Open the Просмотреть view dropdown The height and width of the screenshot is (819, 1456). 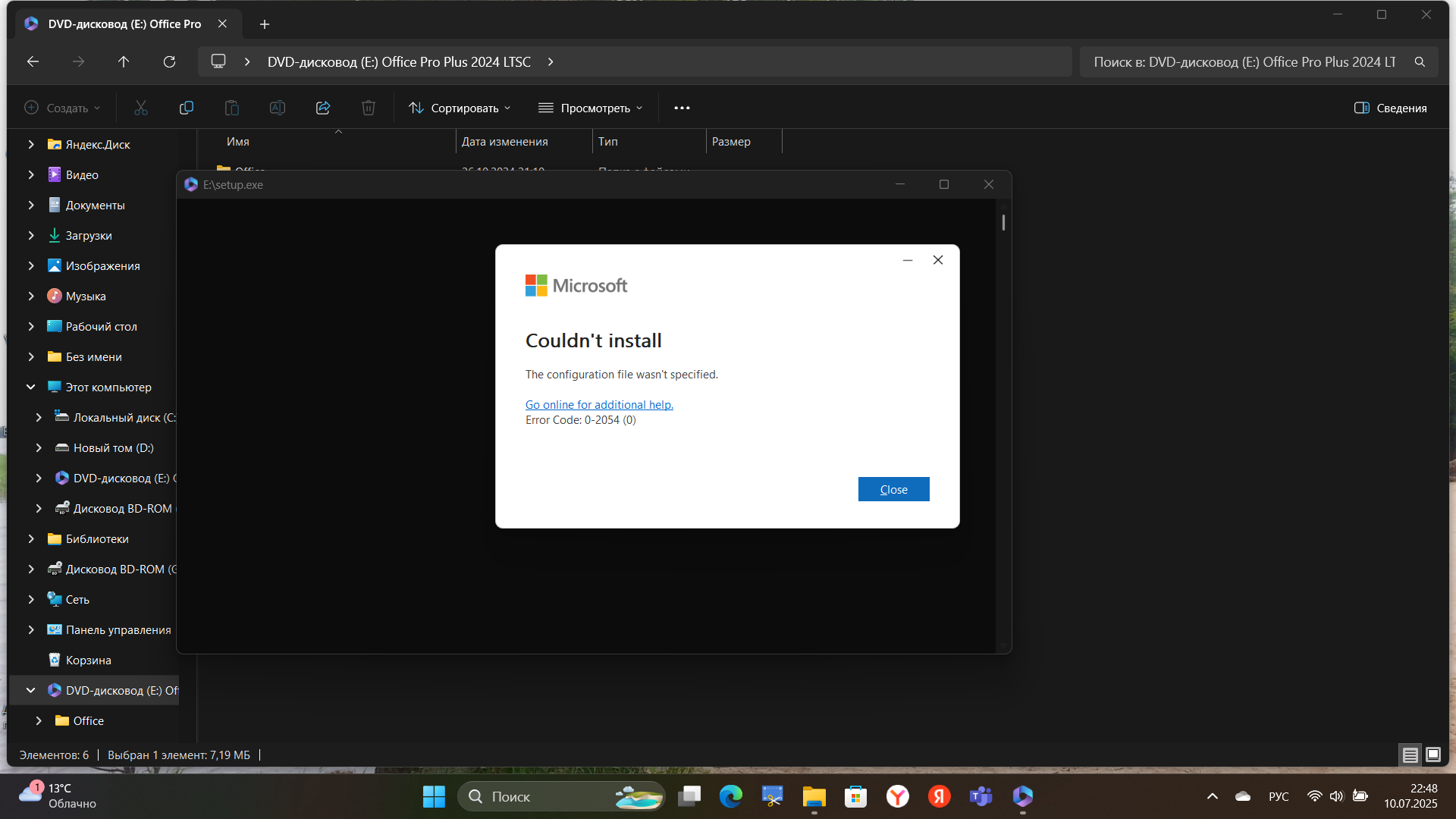[591, 108]
